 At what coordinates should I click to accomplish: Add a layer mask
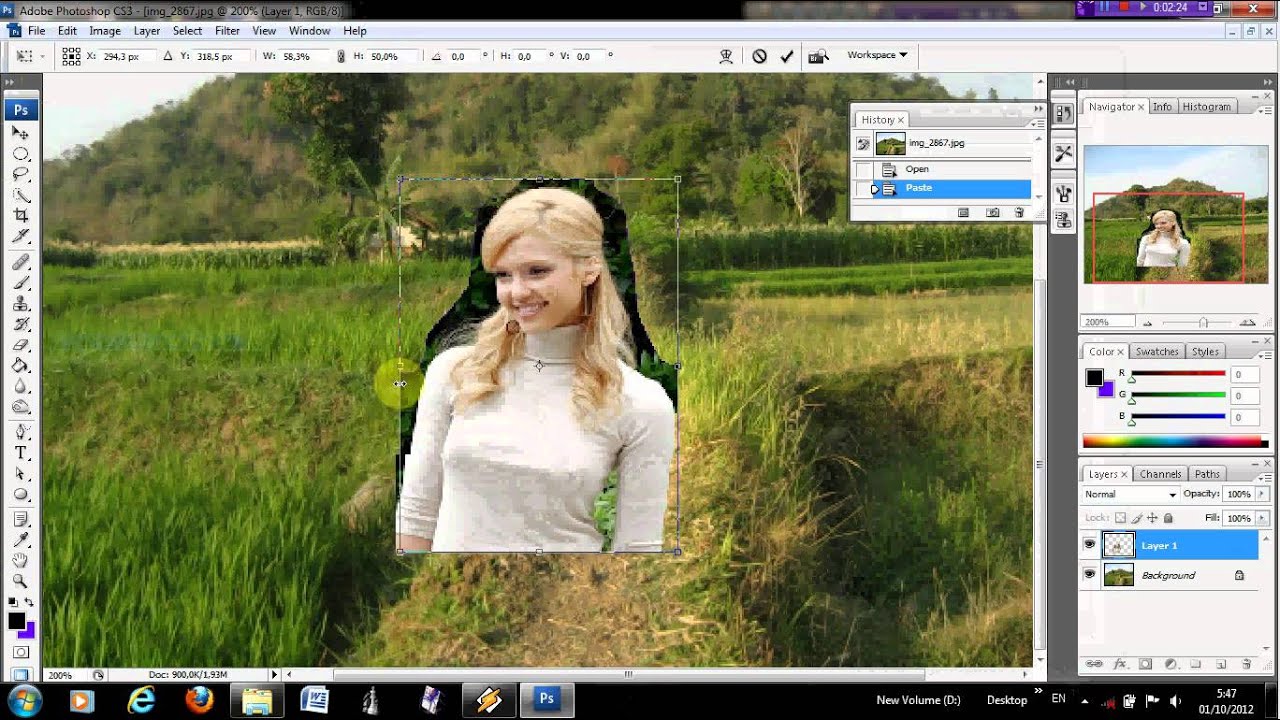click(x=1145, y=664)
